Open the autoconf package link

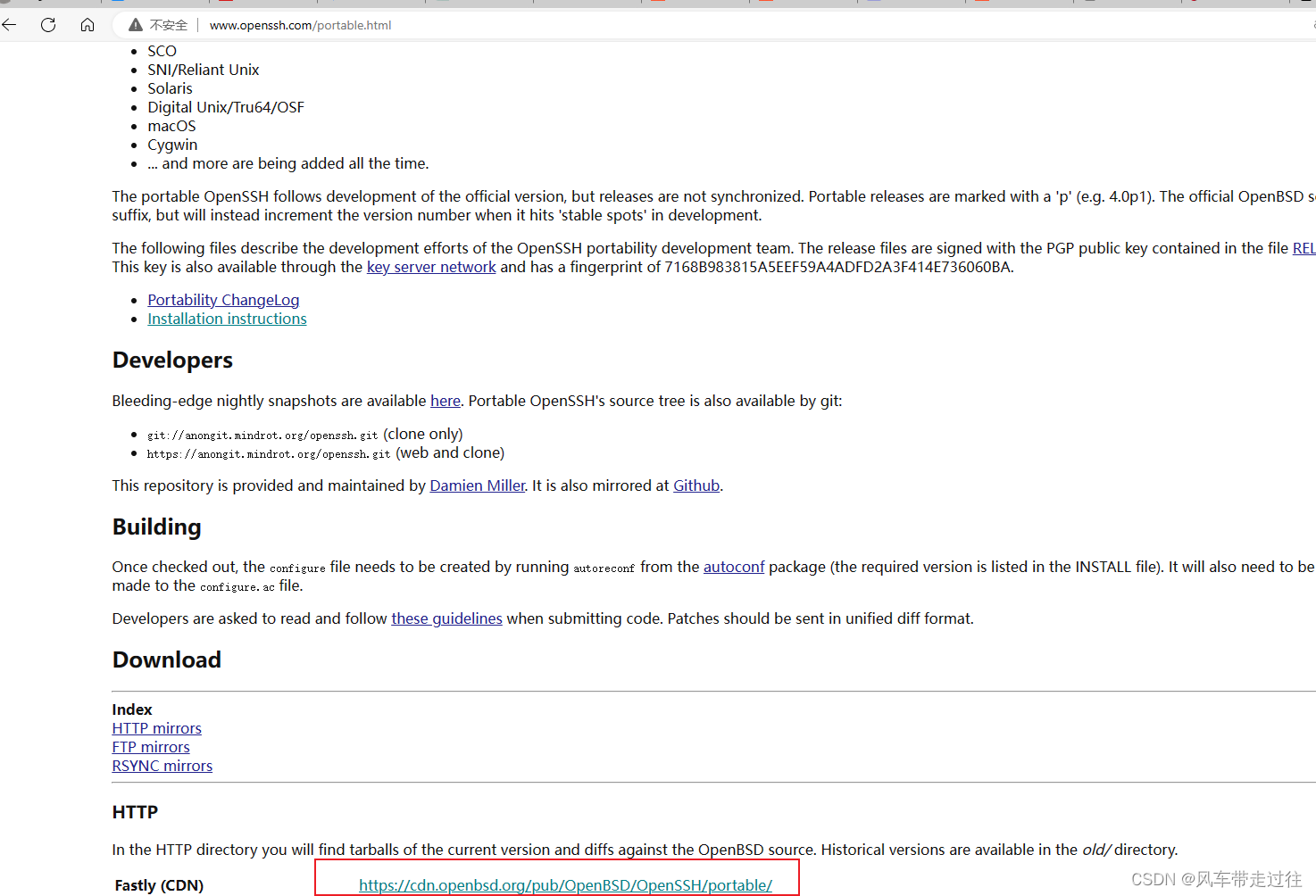[734, 567]
